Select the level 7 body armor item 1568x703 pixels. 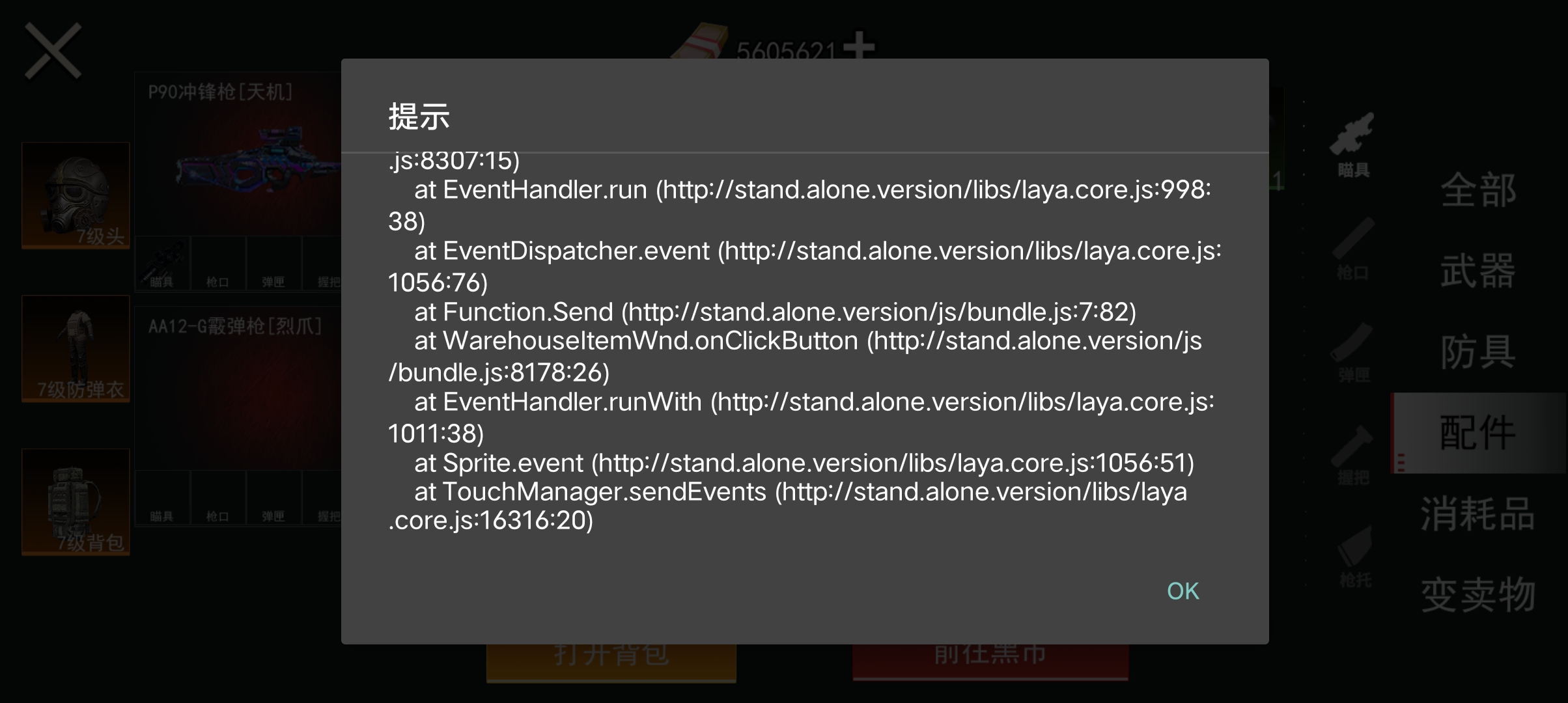pos(76,348)
